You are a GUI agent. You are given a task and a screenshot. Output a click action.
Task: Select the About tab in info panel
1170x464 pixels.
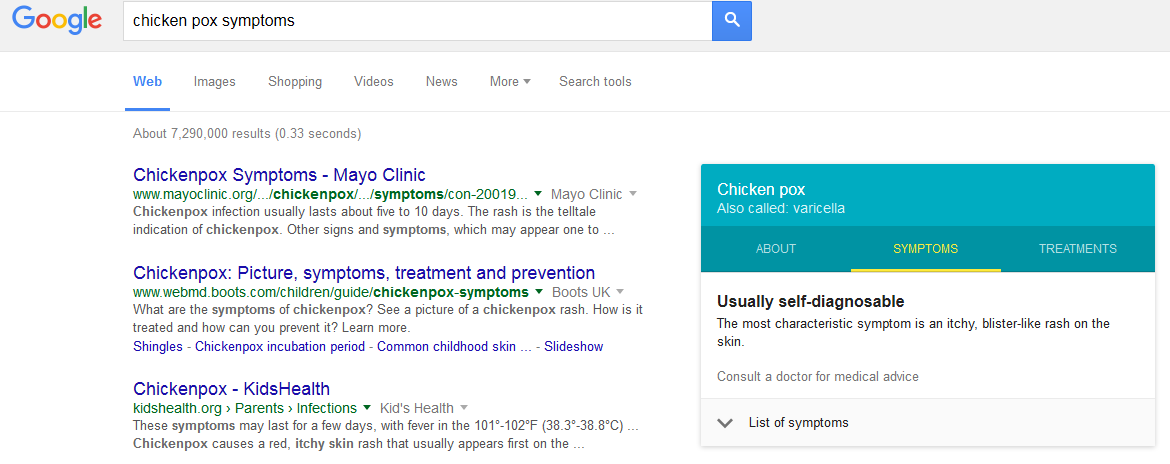tap(776, 249)
